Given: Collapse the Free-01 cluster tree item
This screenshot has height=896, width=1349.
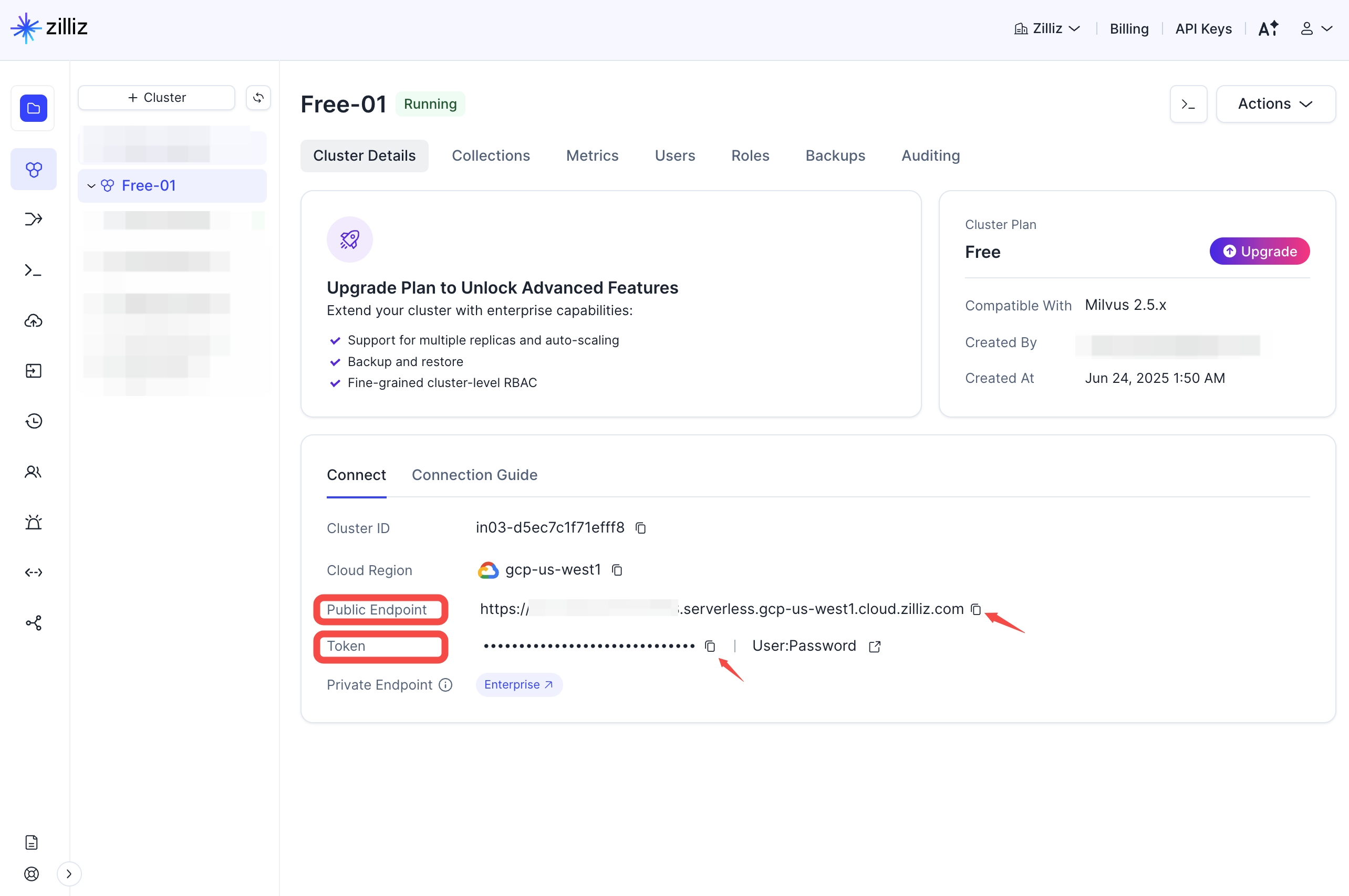Looking at the screenshot, I should [x=91, y=186].
